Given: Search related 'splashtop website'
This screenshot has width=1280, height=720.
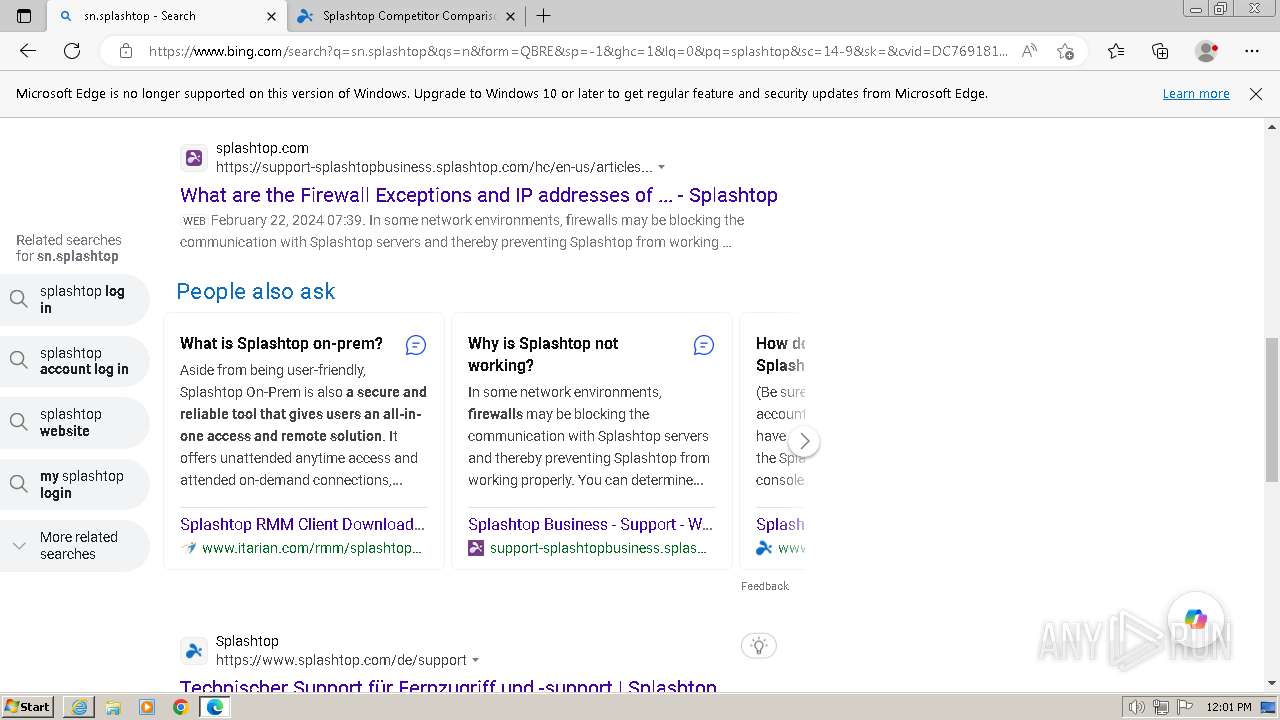Looking at the screenshot, I should point(75,423).
